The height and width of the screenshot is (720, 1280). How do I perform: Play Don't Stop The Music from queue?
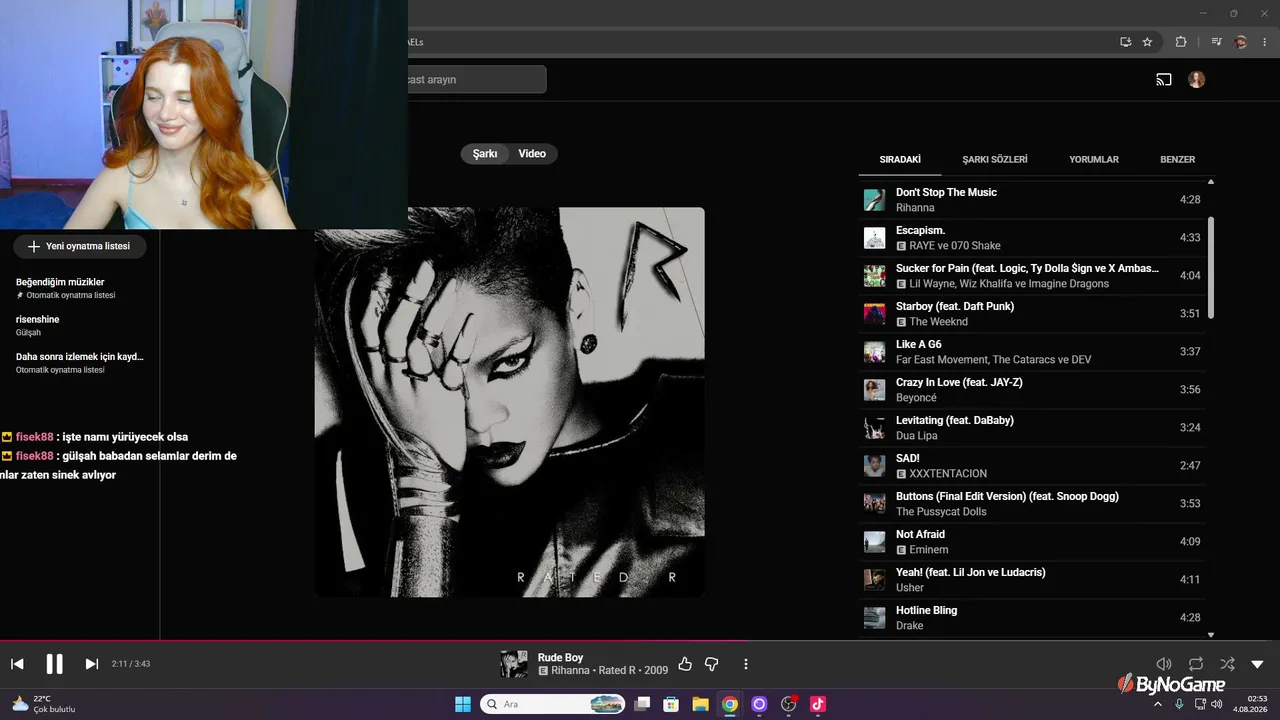1032,200
